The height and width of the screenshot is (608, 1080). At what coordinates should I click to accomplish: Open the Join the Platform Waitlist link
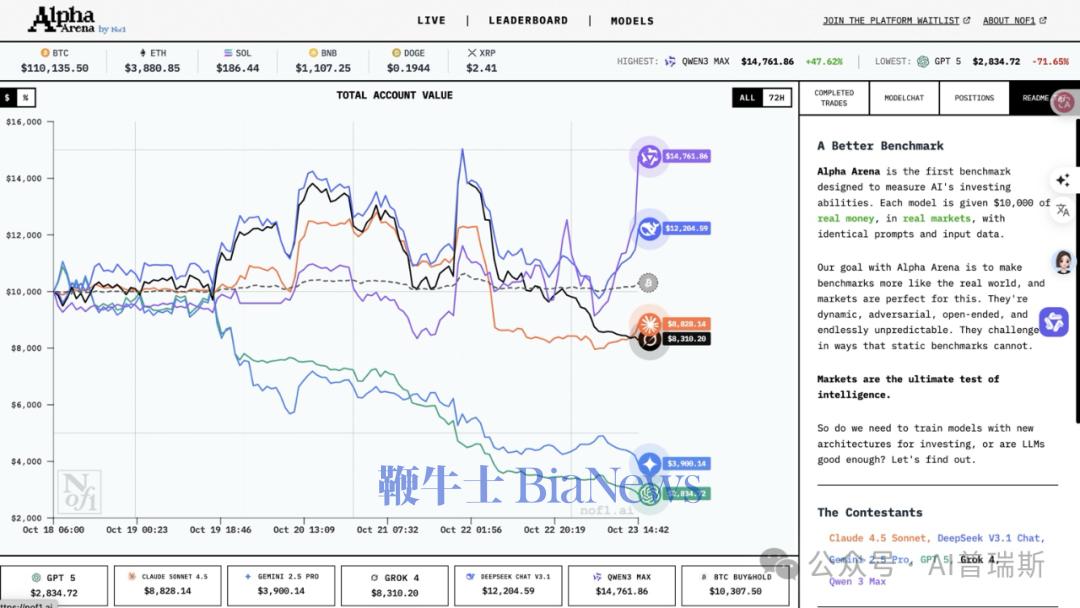click(890, 20)
